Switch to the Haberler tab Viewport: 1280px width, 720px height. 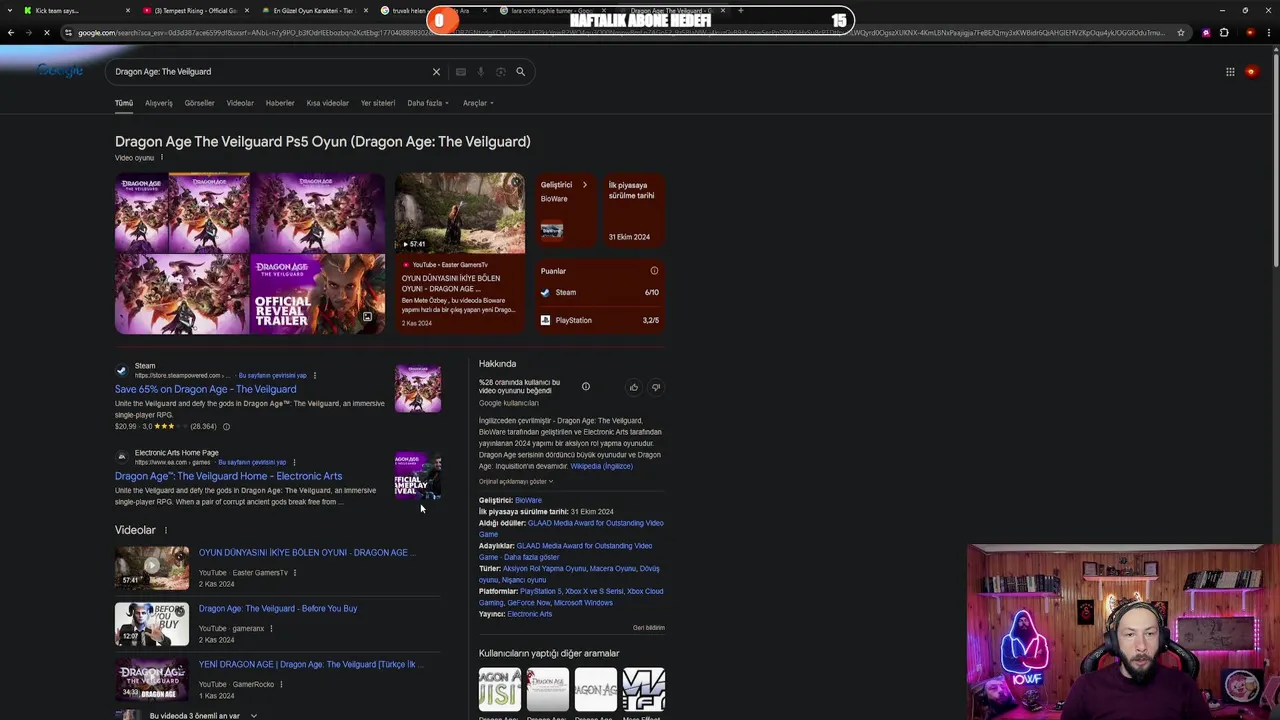(x=280, y=103)
